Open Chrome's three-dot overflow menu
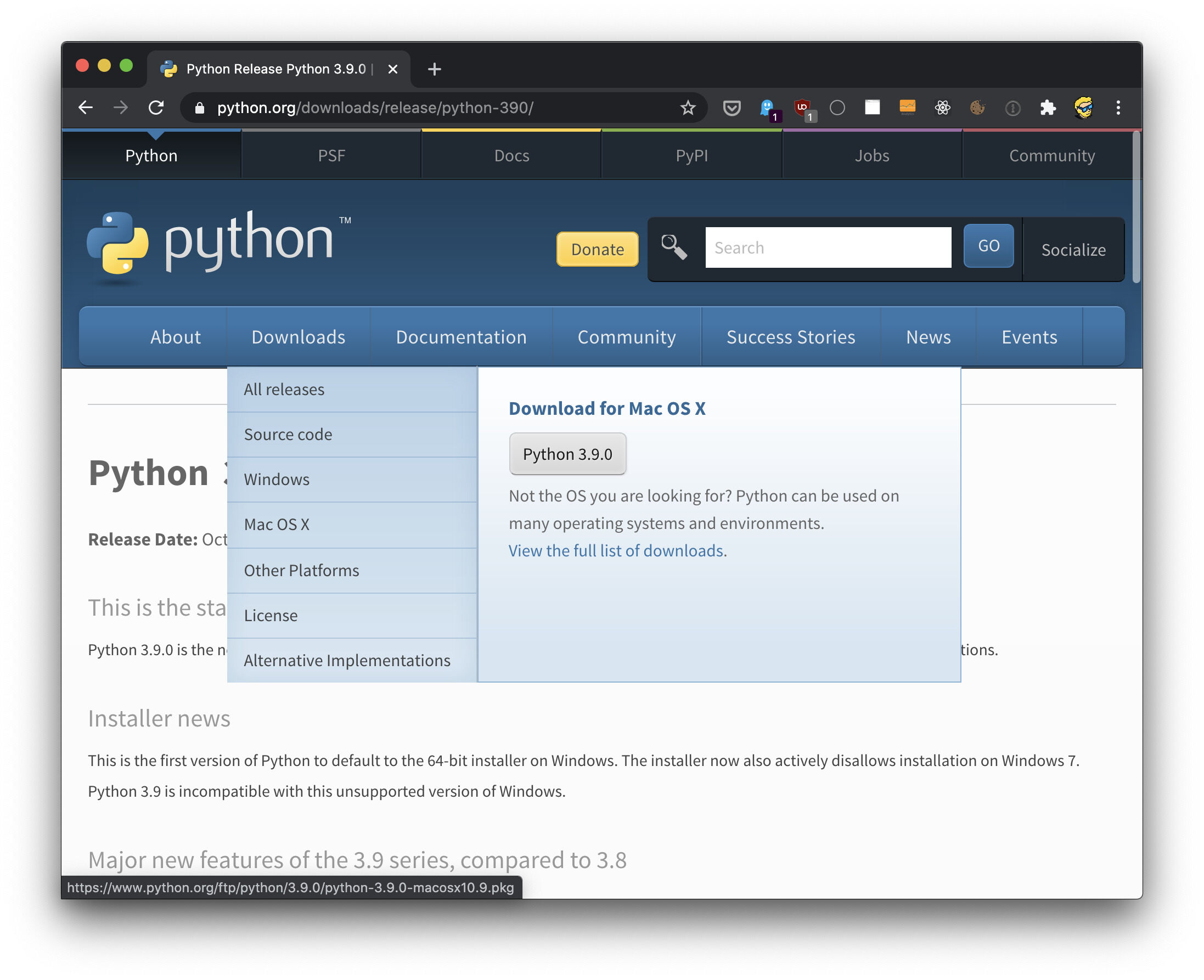 pyautogui.click(x=1119, y=107)
